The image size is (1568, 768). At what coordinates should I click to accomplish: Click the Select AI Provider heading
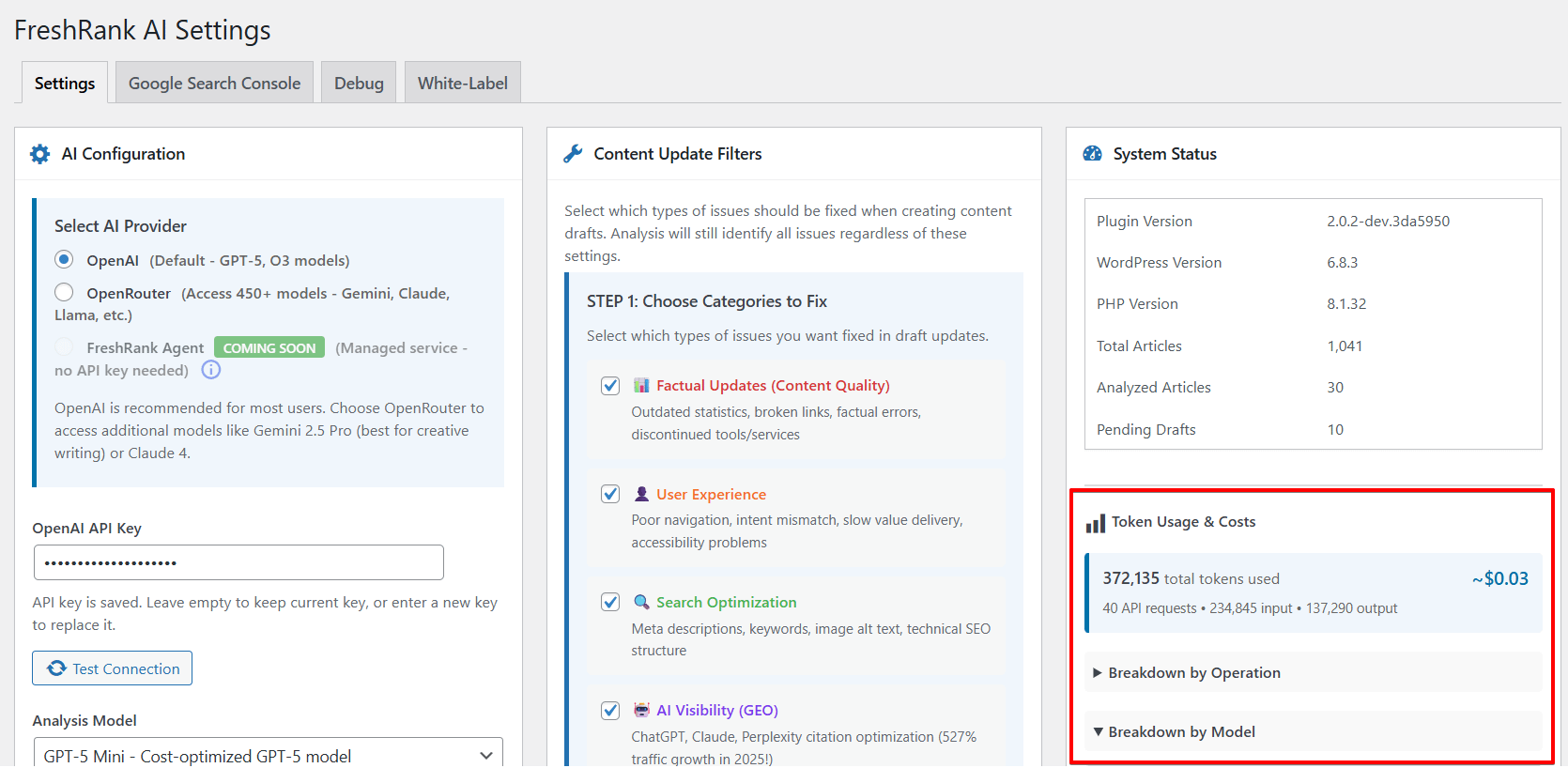(120, 225)
